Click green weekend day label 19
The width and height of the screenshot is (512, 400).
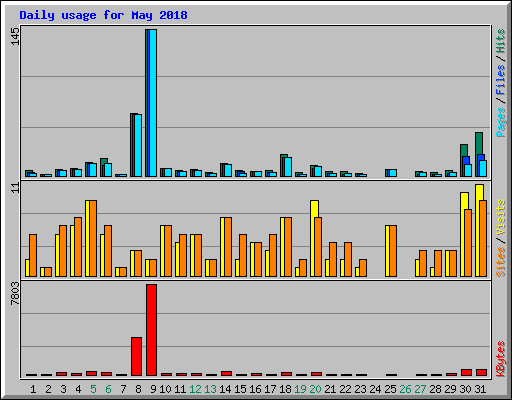[300, 389]
